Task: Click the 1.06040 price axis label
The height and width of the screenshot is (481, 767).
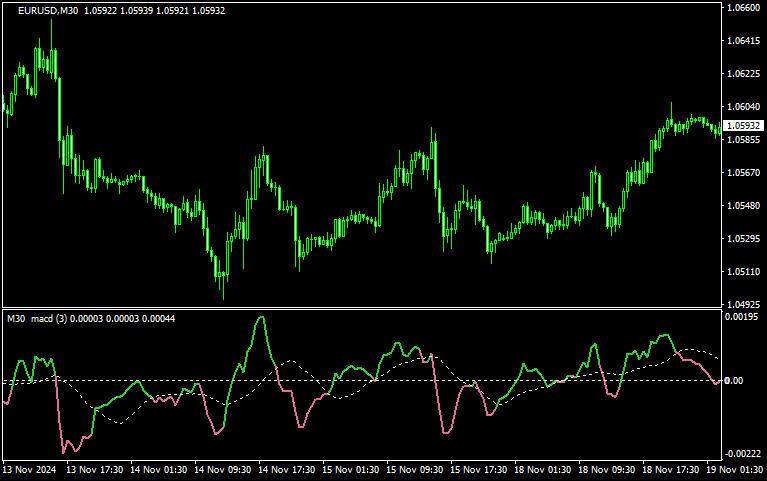Action: click(743, 107)
